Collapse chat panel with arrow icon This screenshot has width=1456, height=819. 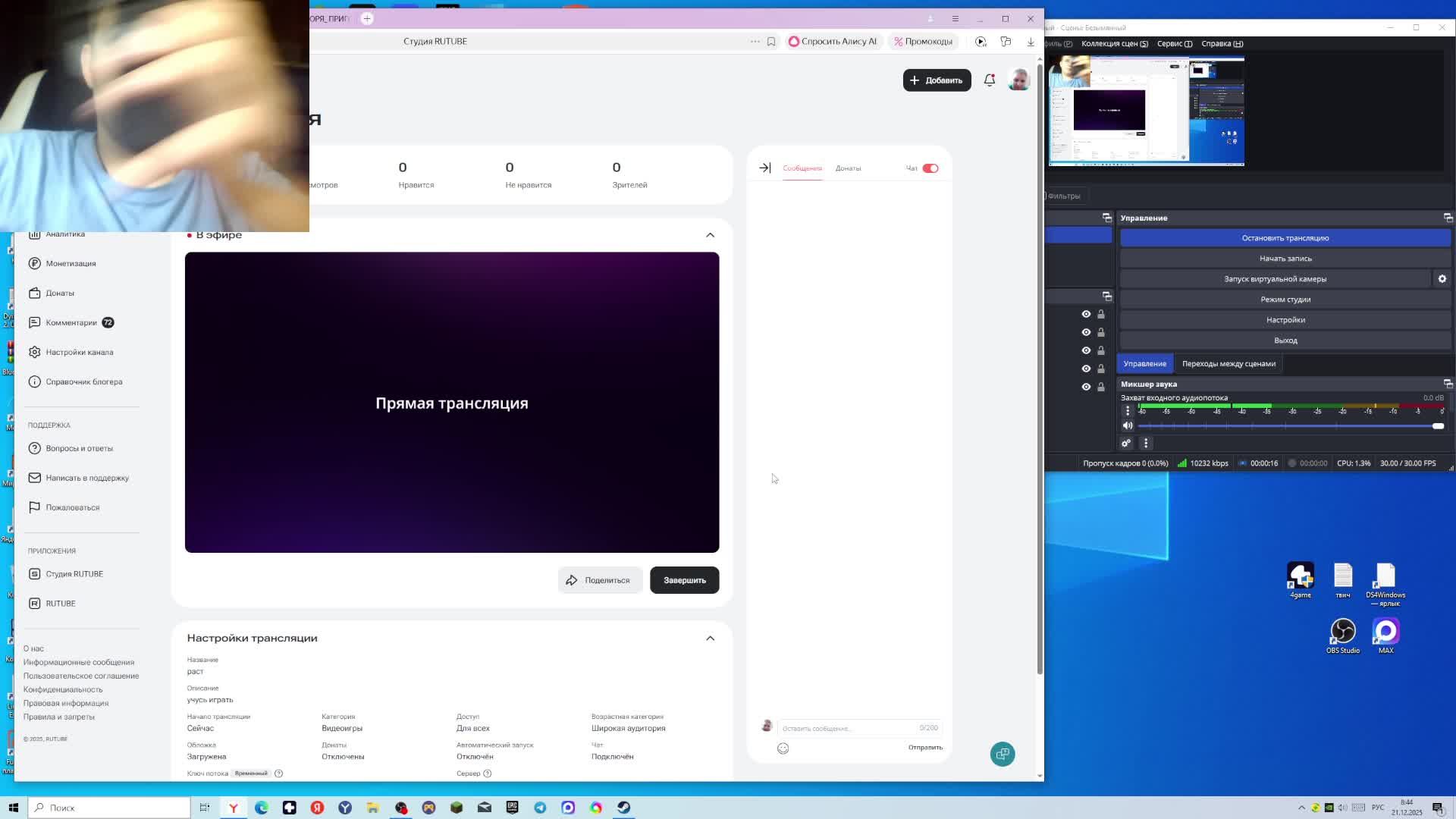(x=764, y=168)
